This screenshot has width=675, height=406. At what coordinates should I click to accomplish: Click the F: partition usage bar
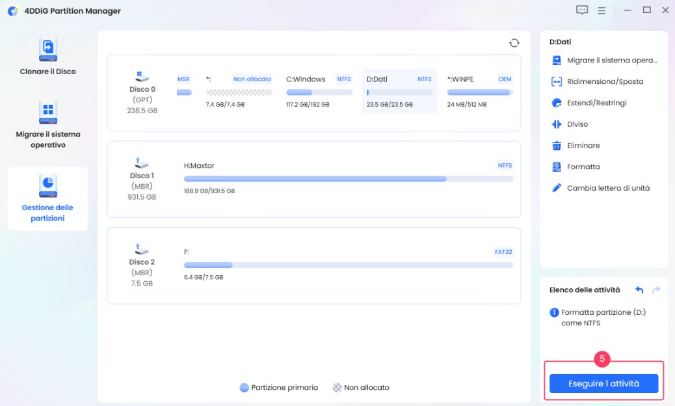pyautogui.click(x=348, y=265)
